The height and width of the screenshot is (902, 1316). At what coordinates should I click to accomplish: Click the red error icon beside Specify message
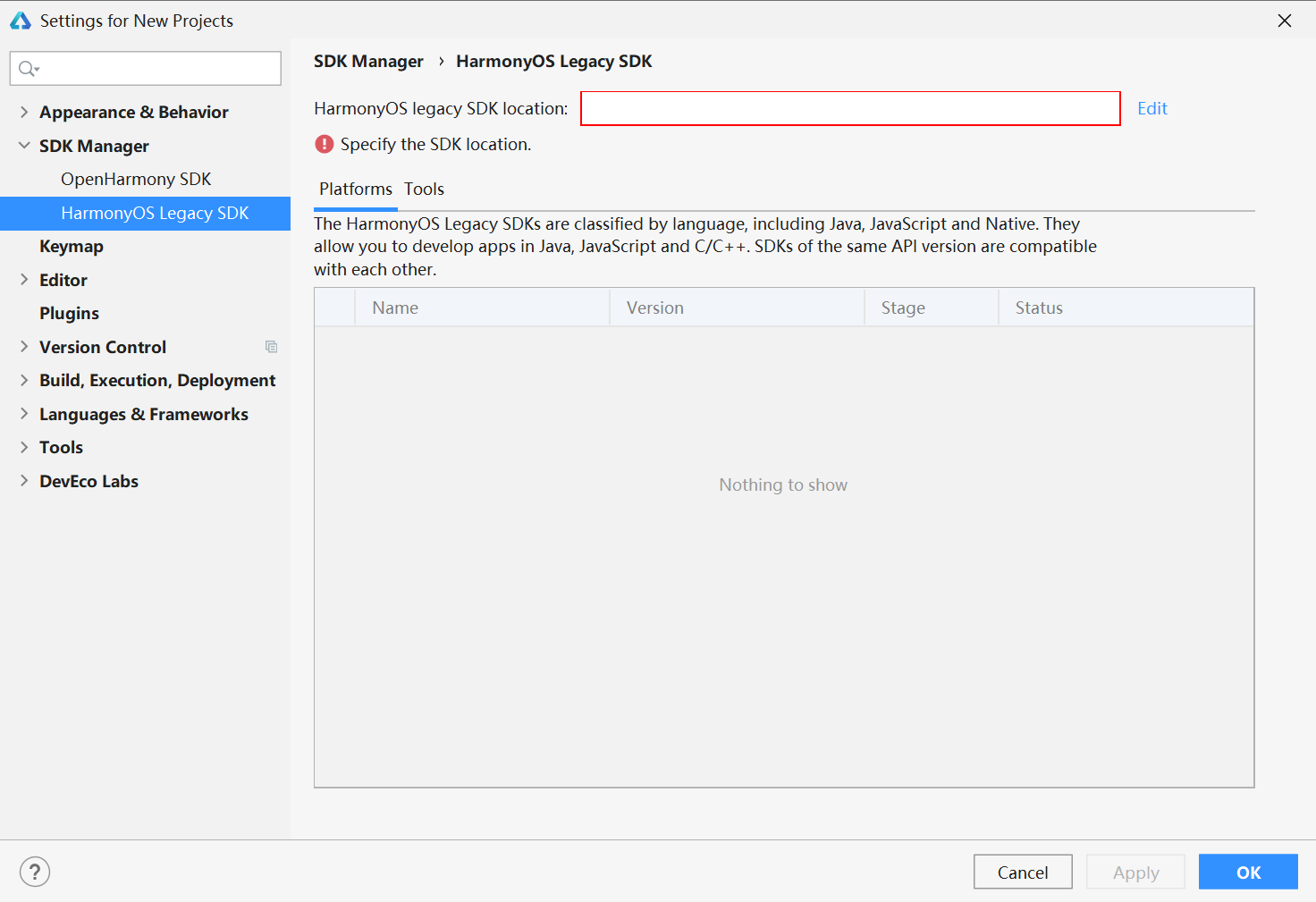click(x=325, y=144)
